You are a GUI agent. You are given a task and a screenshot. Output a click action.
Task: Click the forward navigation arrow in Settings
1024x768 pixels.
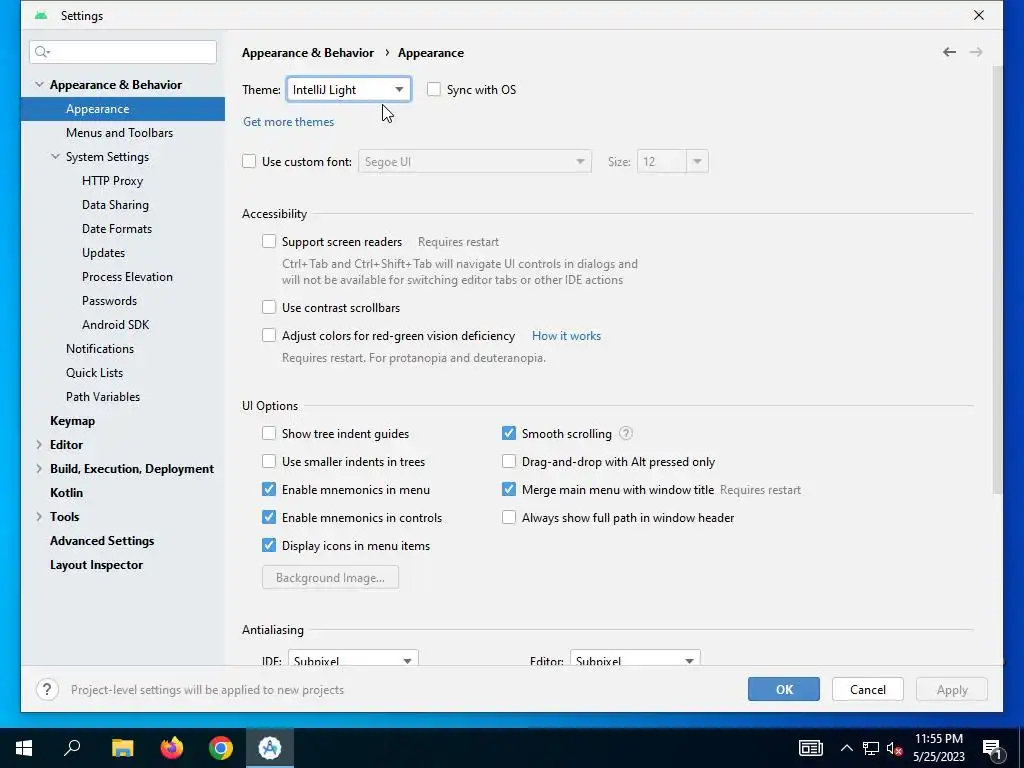[x=976, y=52]
